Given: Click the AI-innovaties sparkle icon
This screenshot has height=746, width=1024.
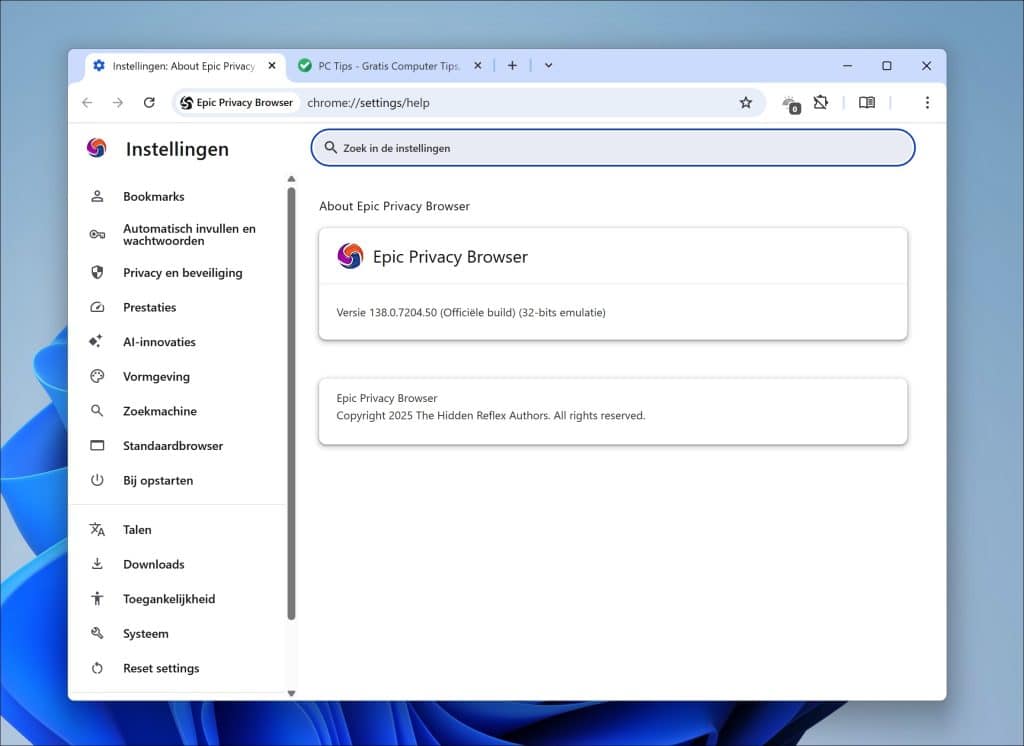Looking at the screenshot, I should coord(97,341).
